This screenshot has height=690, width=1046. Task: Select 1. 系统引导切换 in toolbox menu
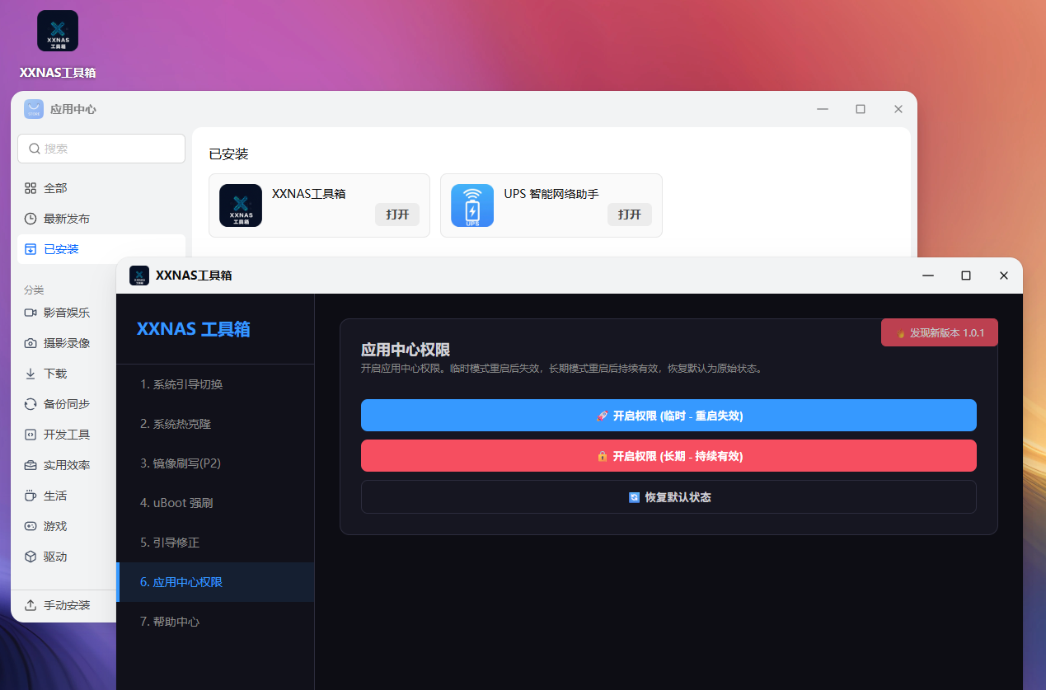coord(181,384)
